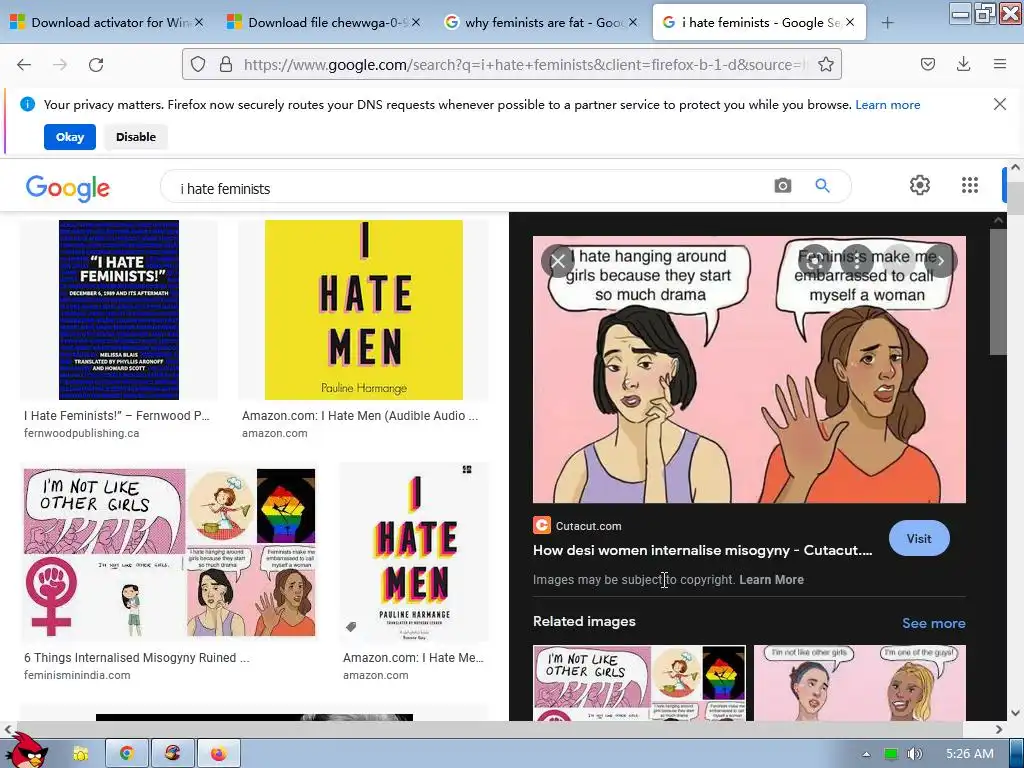The width and height of the screenshot is (1024, 768).
Task: Open the Google apps grid
Action: [x=970, y=185]
